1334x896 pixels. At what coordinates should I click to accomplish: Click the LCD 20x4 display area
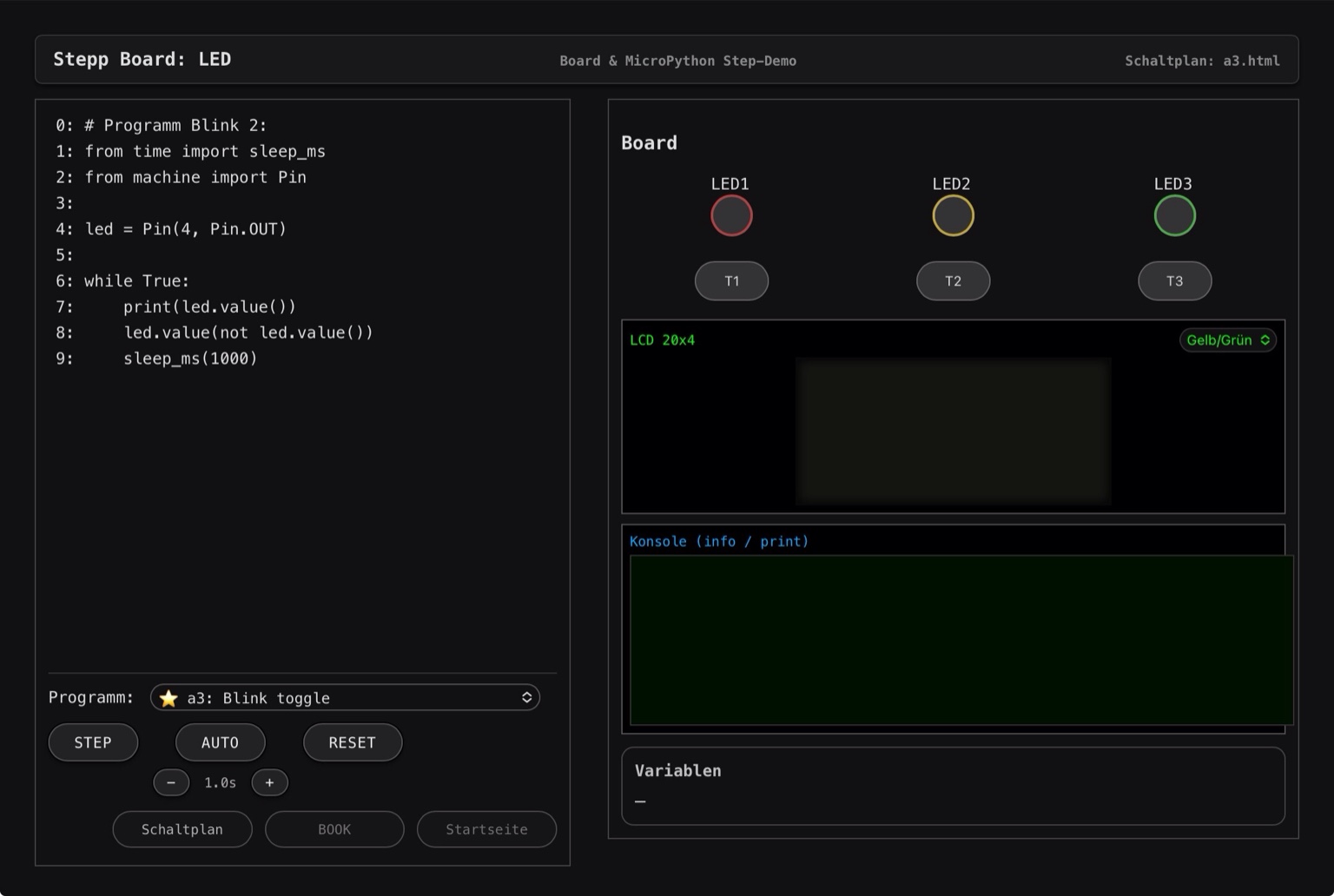click(x=953, y=430)
